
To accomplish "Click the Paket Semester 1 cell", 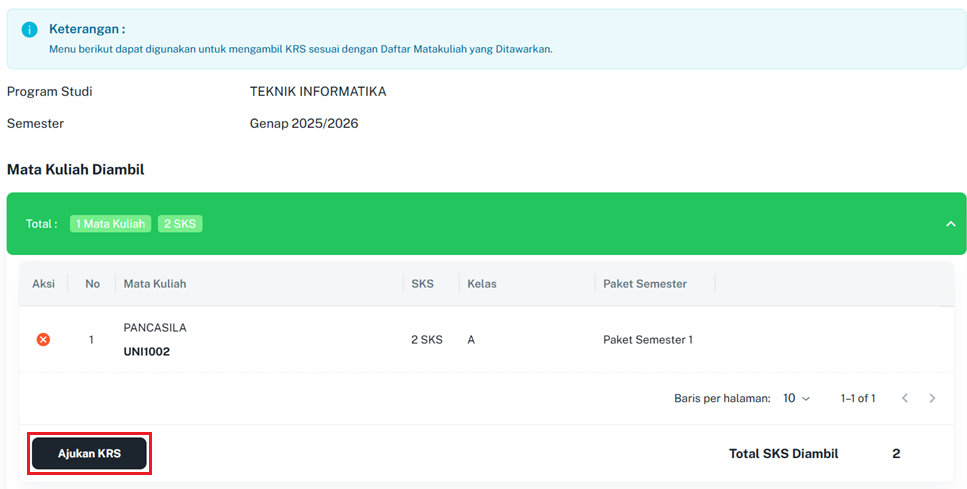I will tap(648, 340).
